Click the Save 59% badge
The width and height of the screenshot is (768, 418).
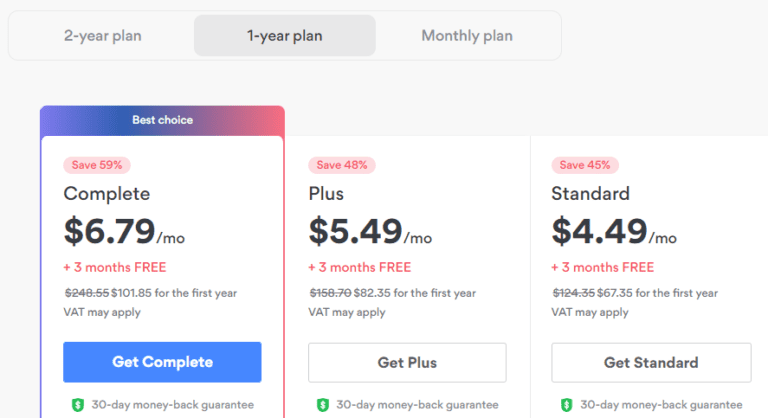pos(97,165)
